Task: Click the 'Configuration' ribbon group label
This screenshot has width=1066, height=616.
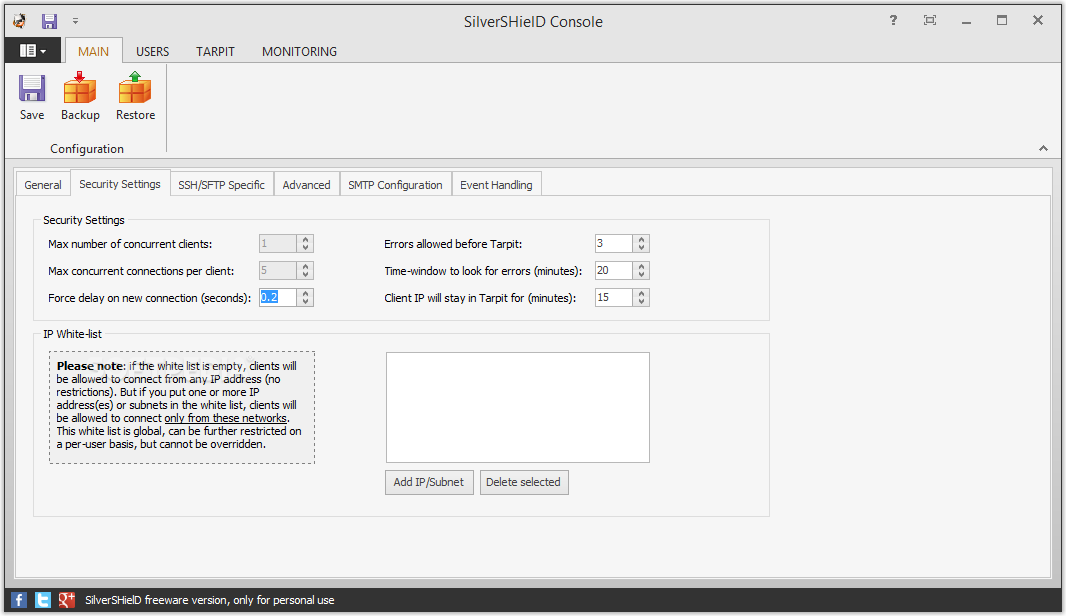Action: coord(87,149)
